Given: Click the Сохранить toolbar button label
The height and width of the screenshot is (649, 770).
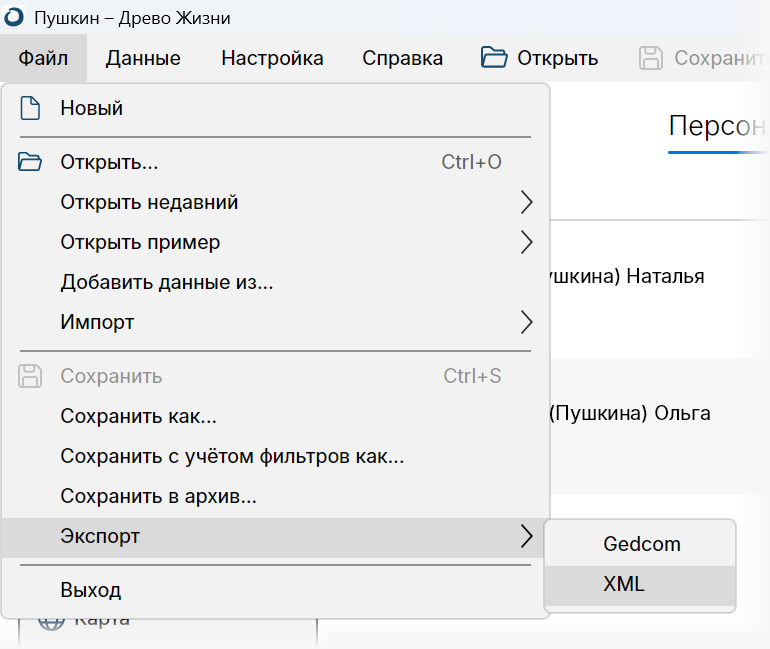Looking at the screenshot, I should [720, 58].
